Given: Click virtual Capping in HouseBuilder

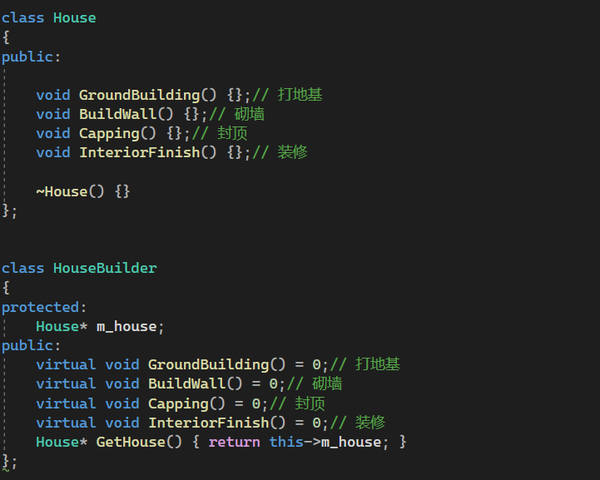Looking at the screenshot, I should point(179,404).
